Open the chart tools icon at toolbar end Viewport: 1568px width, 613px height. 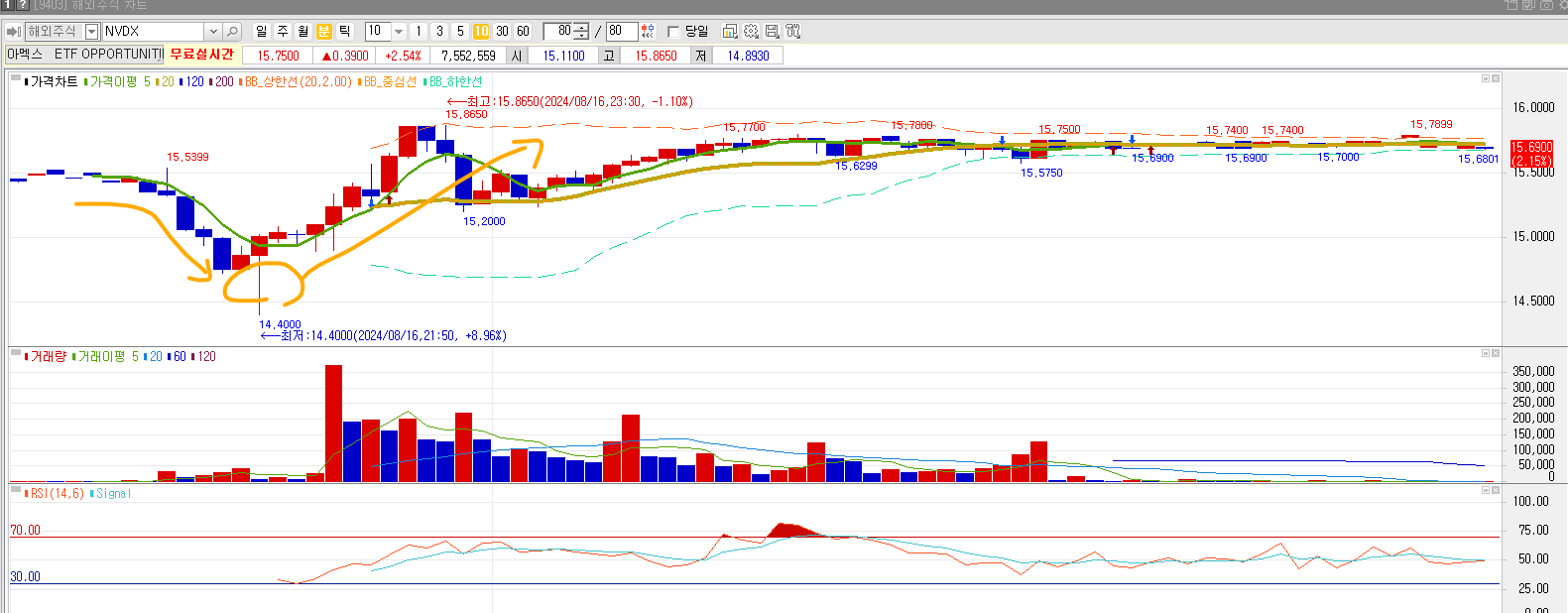tap(792, 32)
